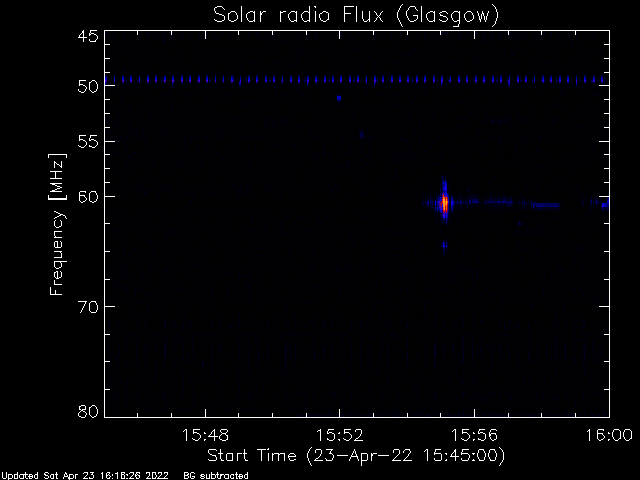Click the plot title 'Solar radio Flux (Glasgow)'
Viewport: 640px width, 480px height.
(x=356, y=16)
